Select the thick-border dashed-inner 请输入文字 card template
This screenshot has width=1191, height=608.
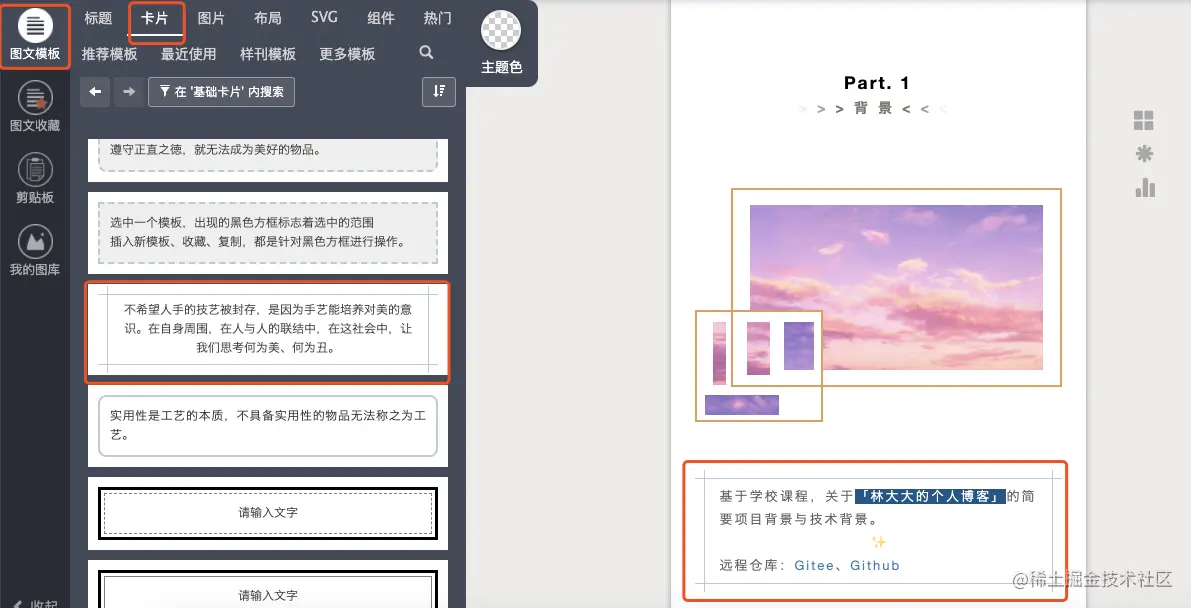click(x=267, y=513)
